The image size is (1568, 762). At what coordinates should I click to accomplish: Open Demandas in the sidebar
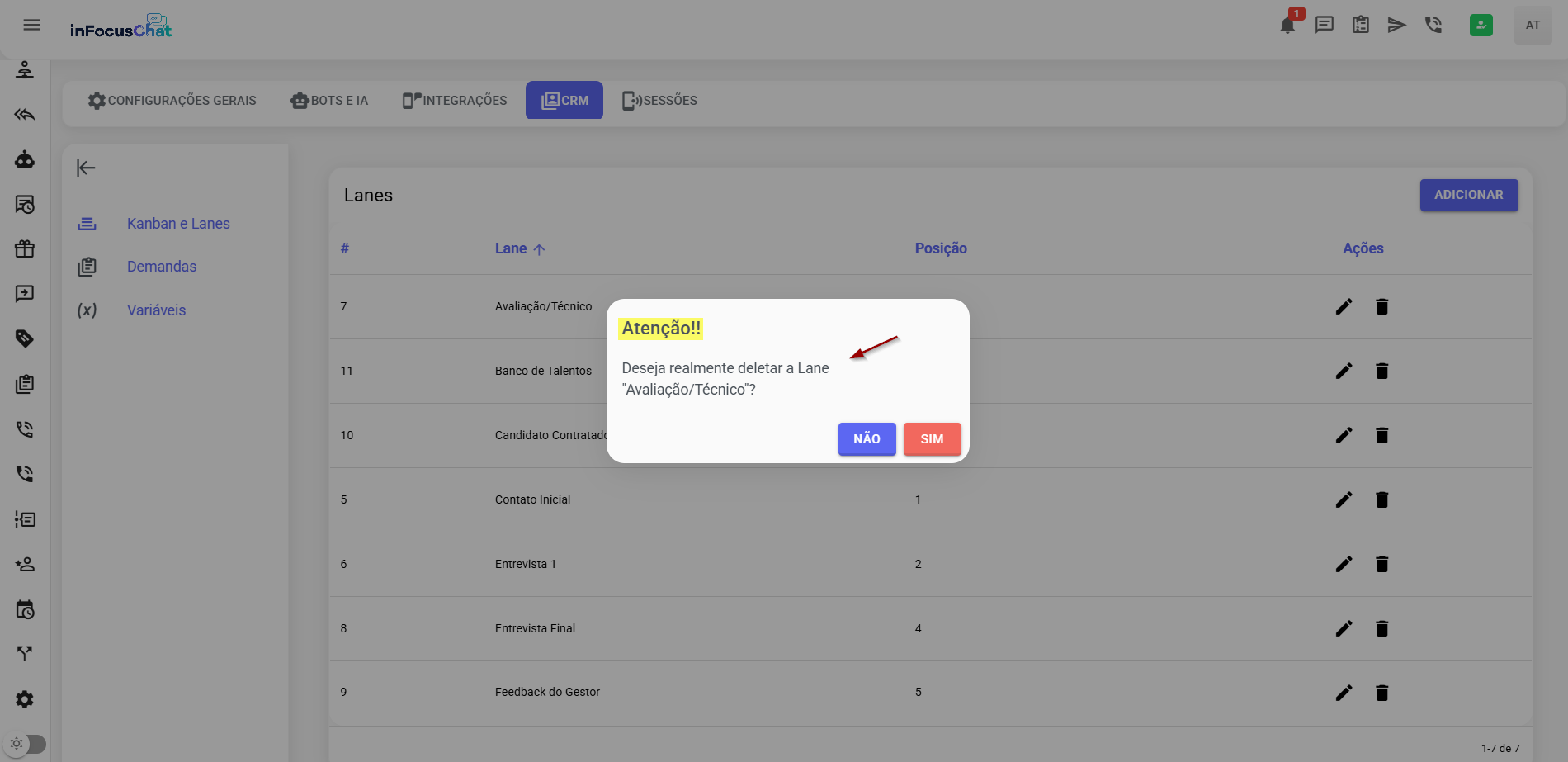[162, 267]
